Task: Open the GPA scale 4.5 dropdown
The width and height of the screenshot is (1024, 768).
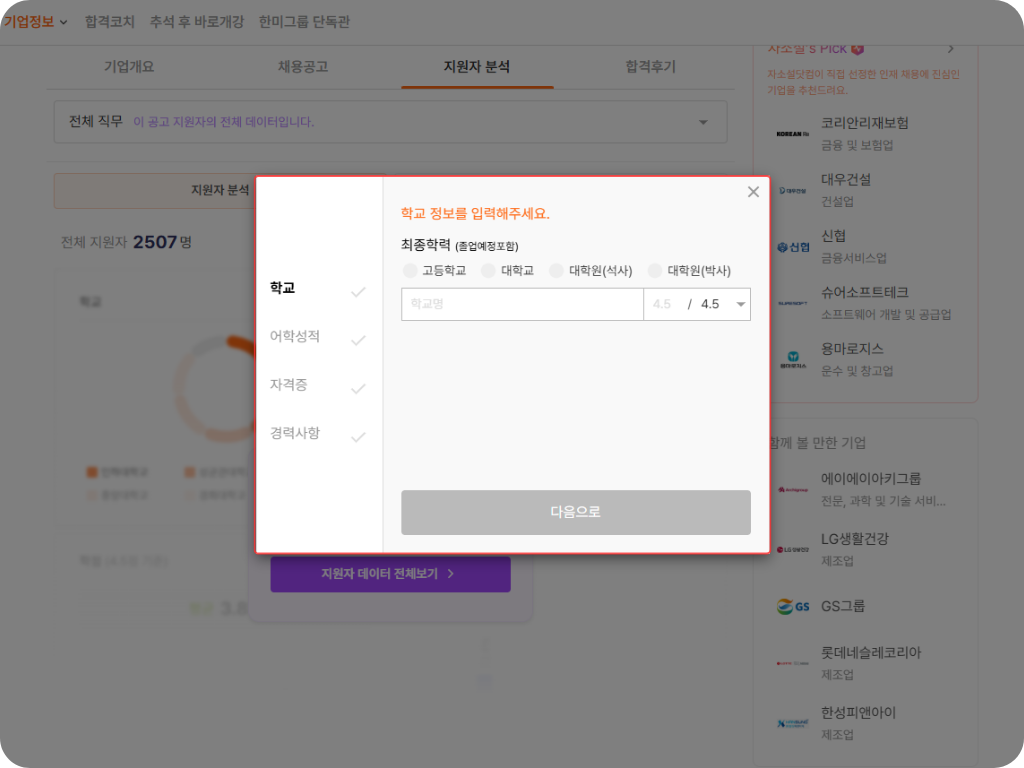Action: tap(738, 304)
